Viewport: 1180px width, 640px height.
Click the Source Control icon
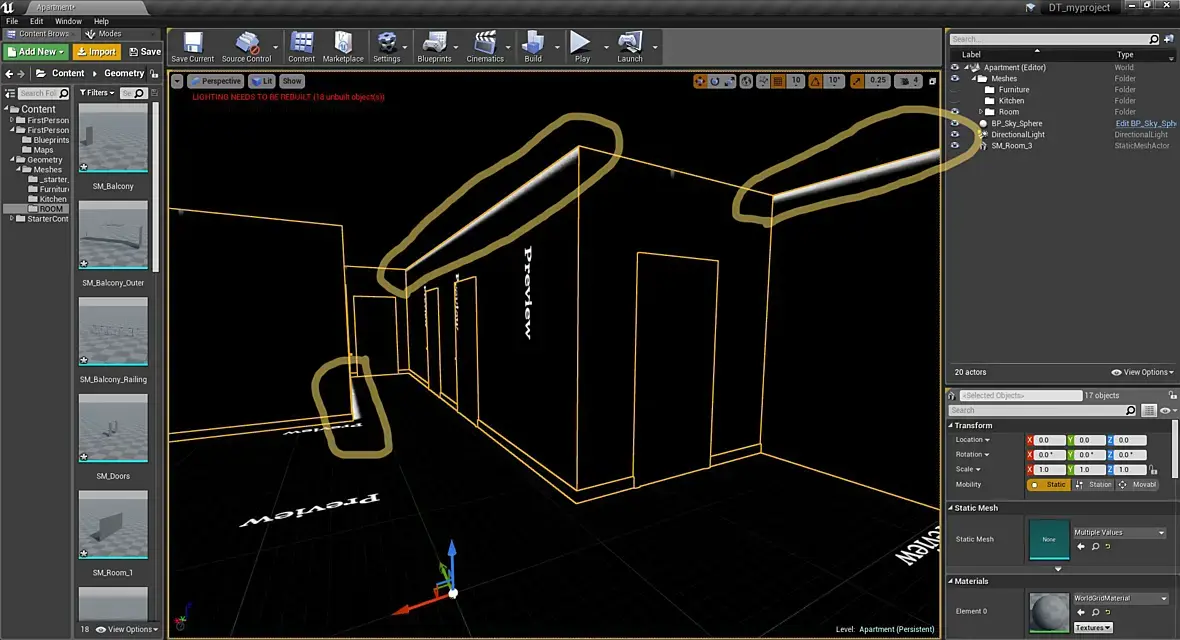coord(246,44)
